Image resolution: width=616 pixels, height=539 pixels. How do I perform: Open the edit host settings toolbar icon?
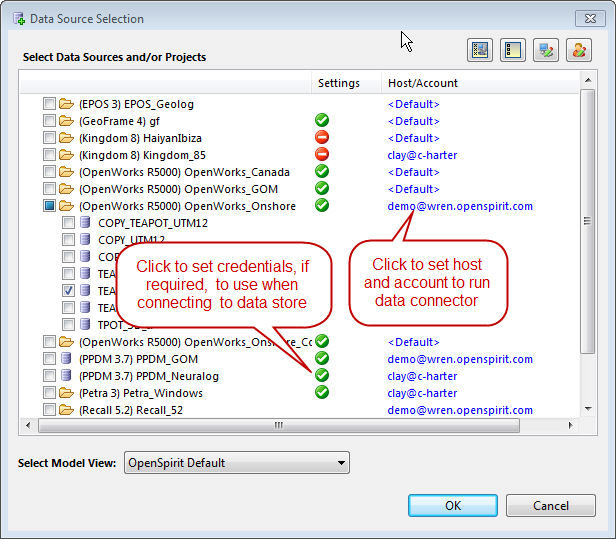(x=546, y=50)
